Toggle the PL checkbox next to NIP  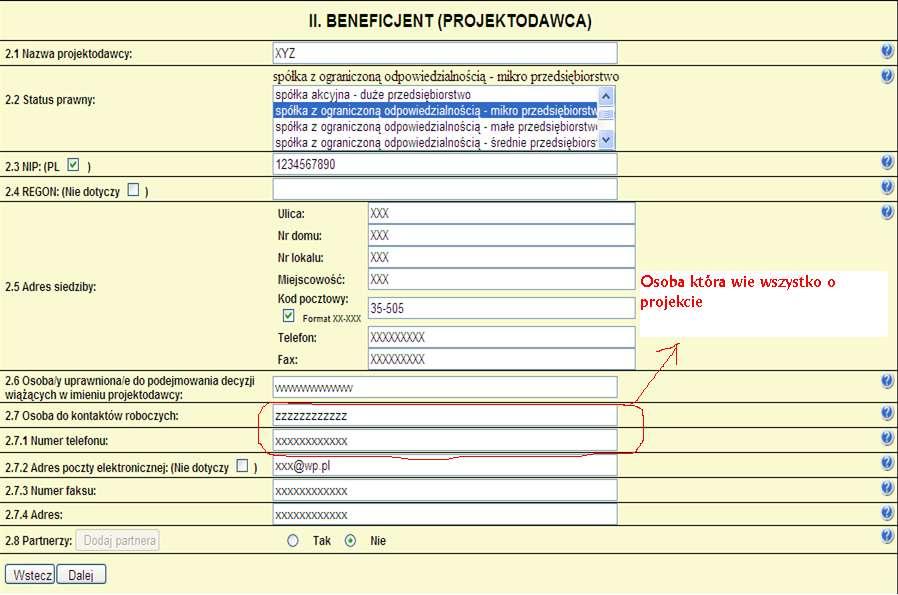point(73,165)
